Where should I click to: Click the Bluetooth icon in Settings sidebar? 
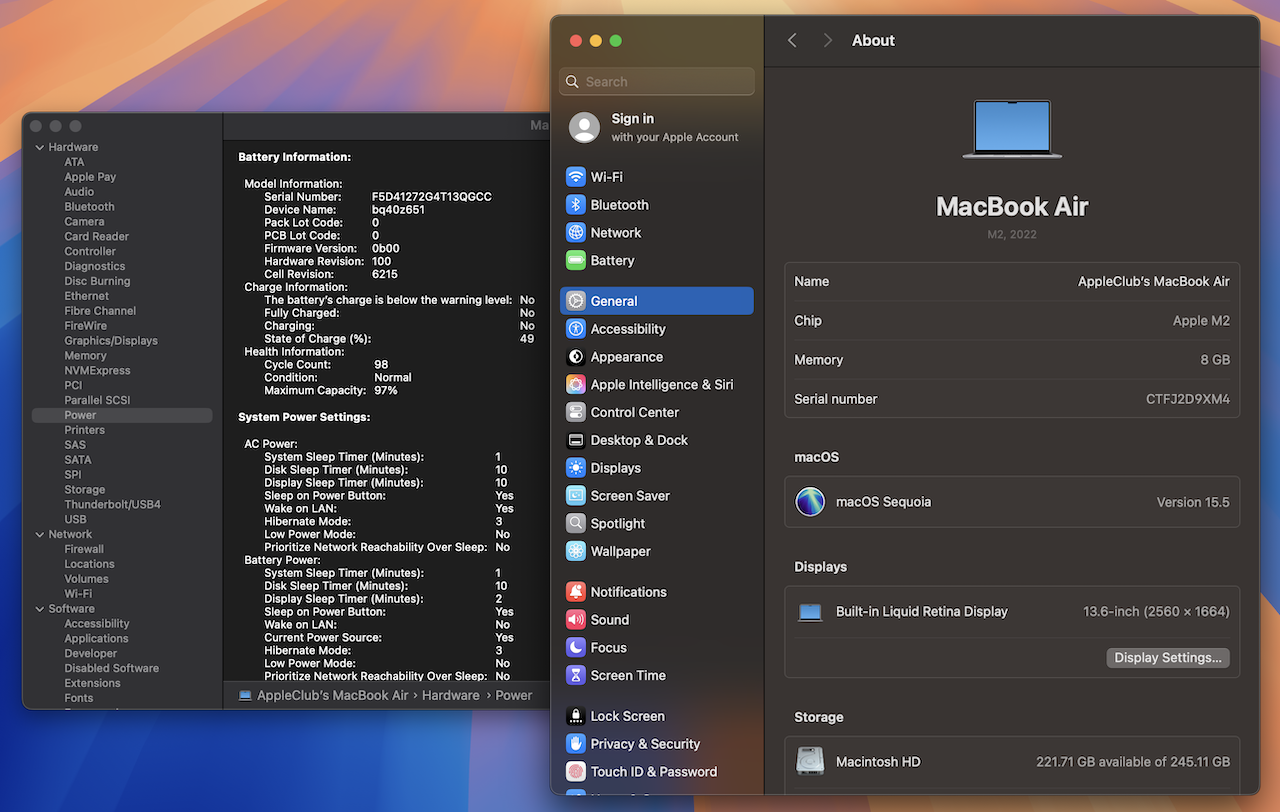[575, 205]
